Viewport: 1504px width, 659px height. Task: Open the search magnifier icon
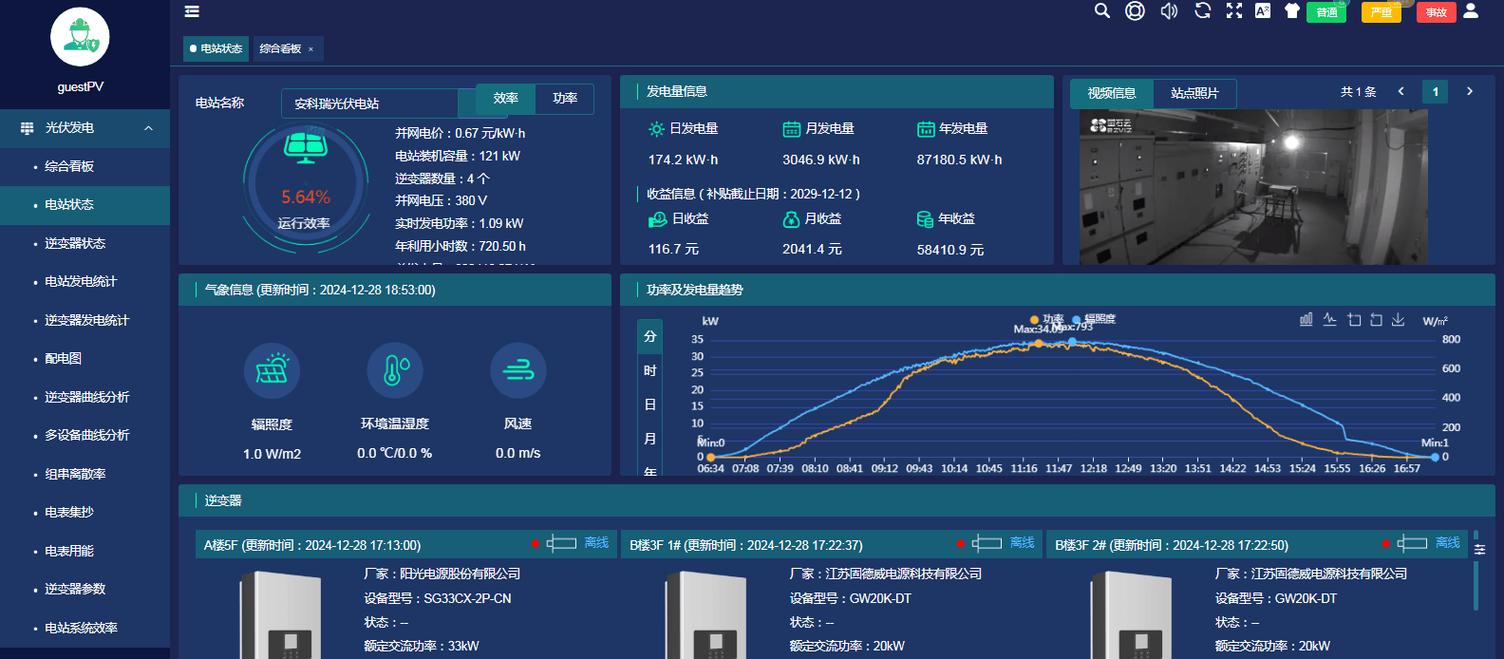(1102, 11)
